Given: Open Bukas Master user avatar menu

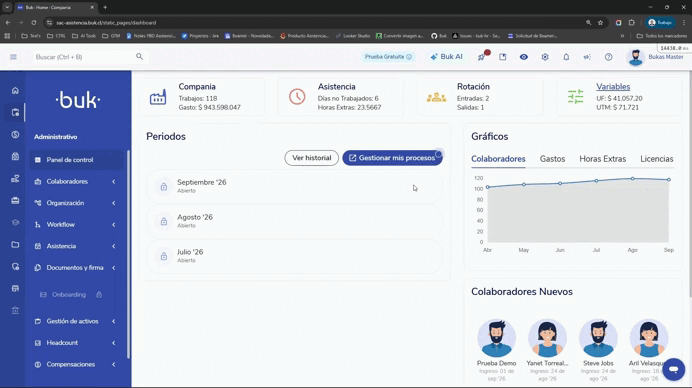Looking at the screenshot, I should point(636,57).
